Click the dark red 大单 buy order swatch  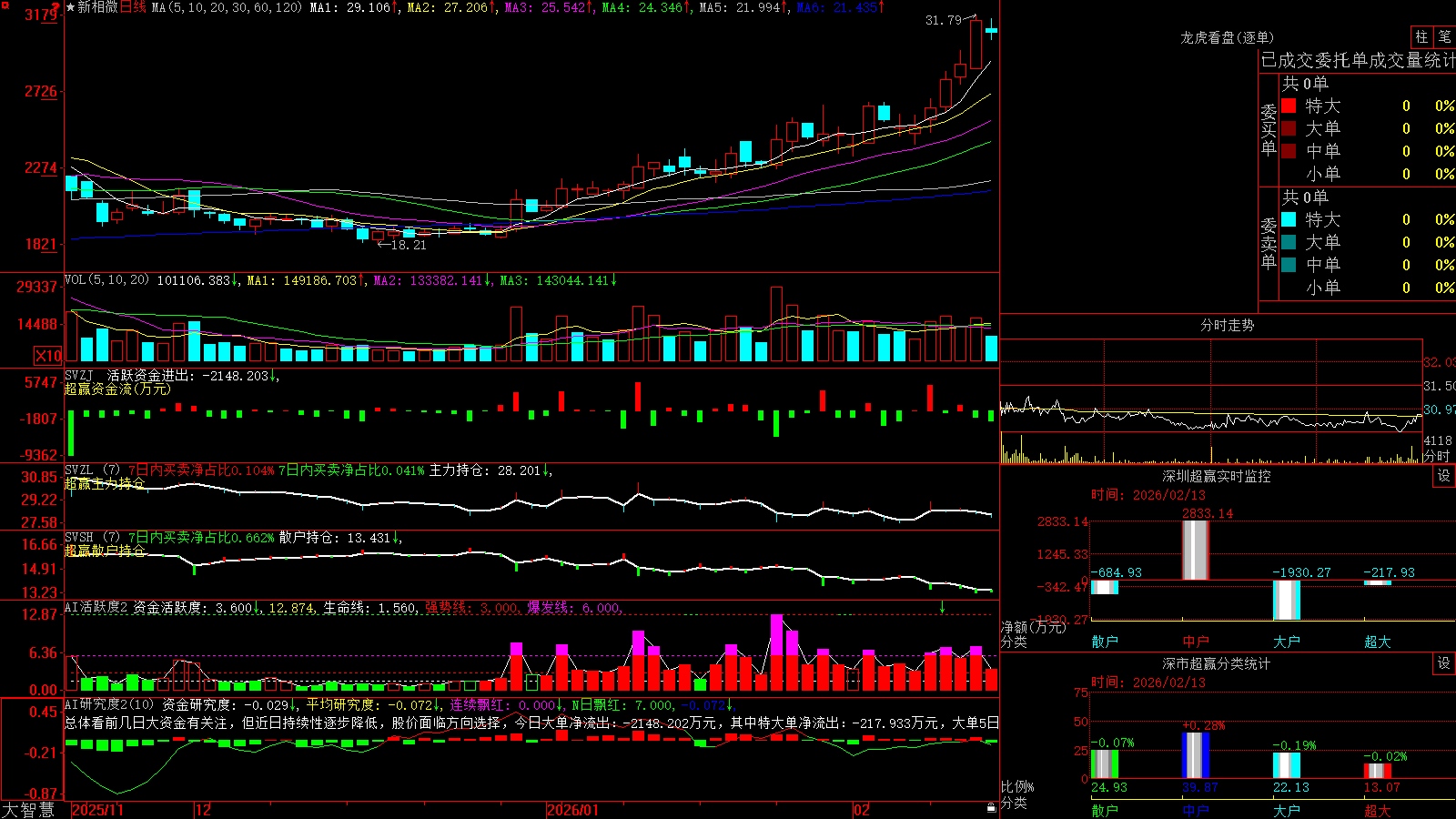tap(1289, 128)
